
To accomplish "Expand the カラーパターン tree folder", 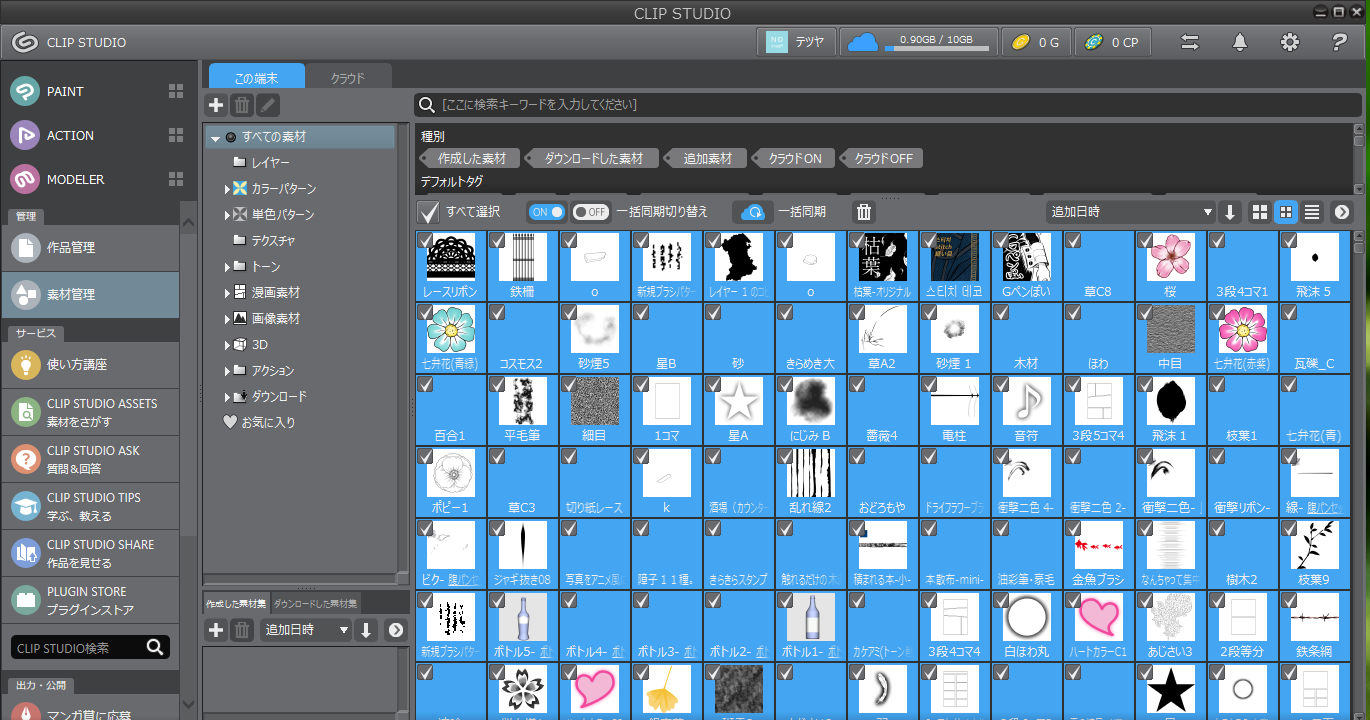I will tap(228, 188).
